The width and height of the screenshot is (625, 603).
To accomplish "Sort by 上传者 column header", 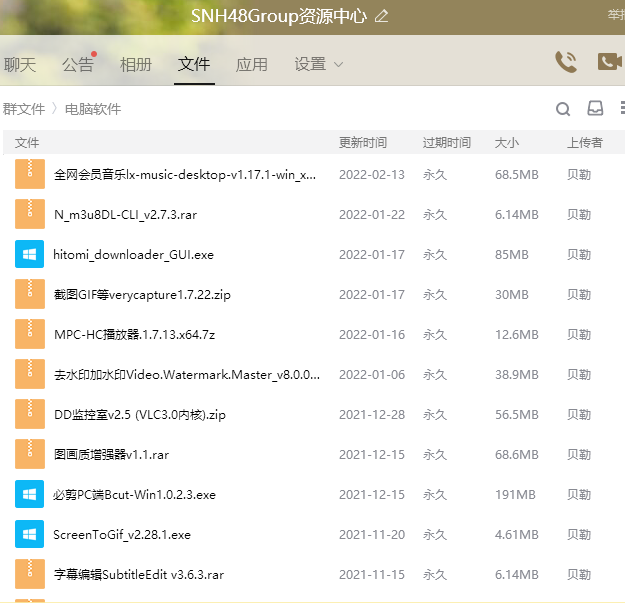I will tap(585, 142).
